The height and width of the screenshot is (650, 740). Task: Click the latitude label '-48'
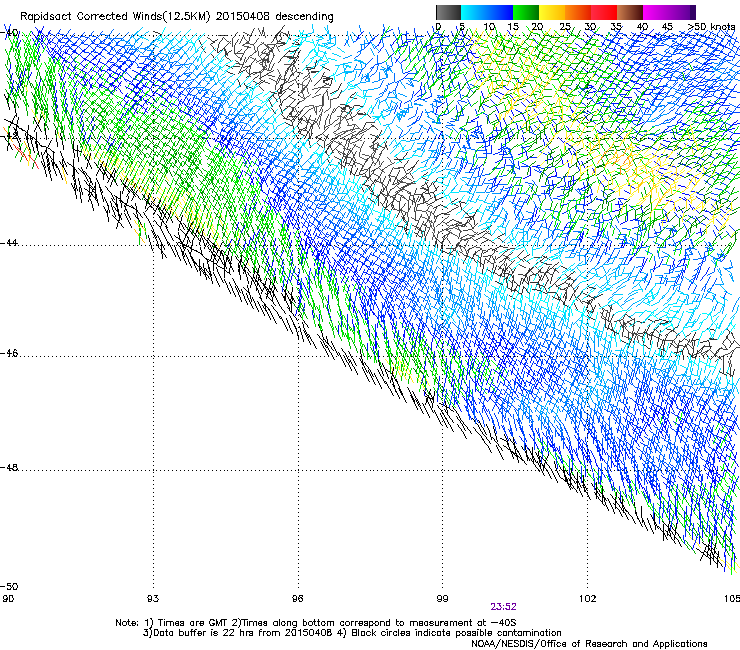pos(9,467)
